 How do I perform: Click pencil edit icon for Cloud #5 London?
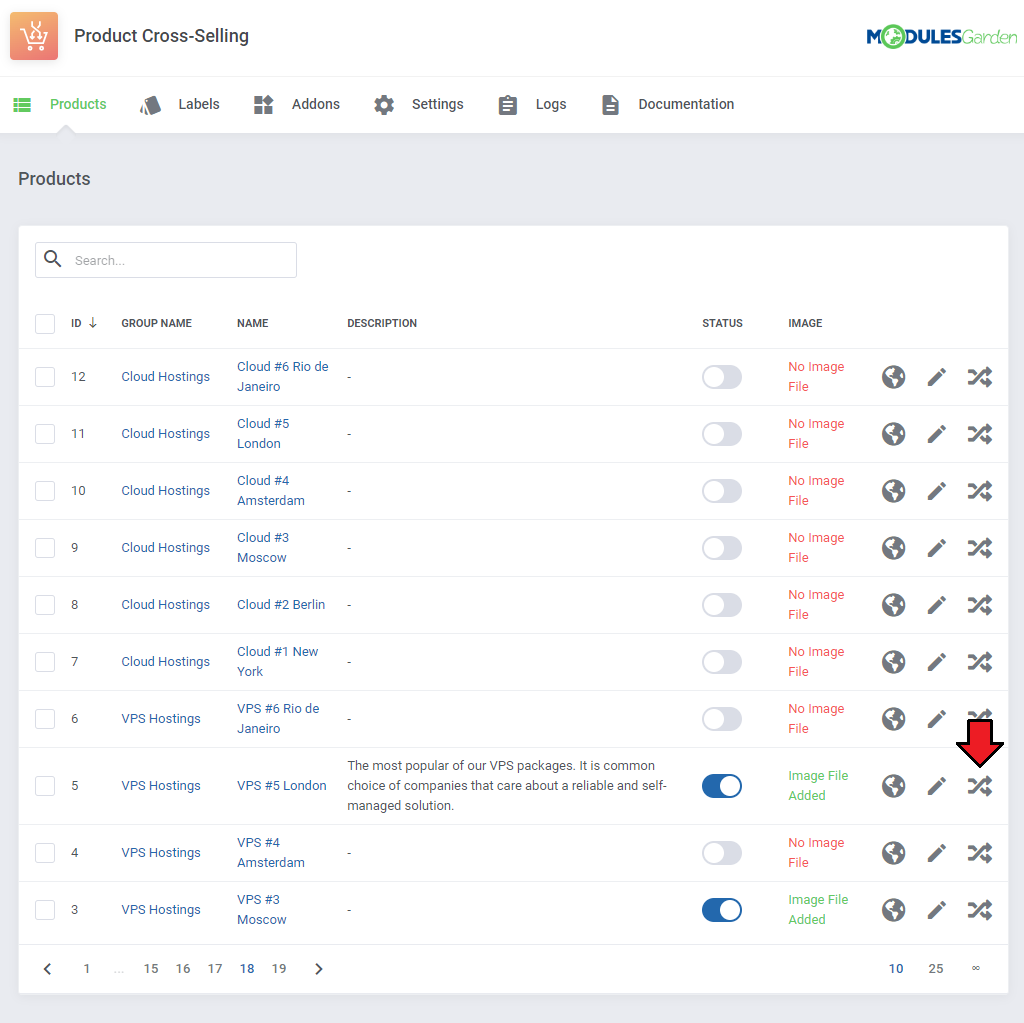pyautogui.click(x=936, y=434)
